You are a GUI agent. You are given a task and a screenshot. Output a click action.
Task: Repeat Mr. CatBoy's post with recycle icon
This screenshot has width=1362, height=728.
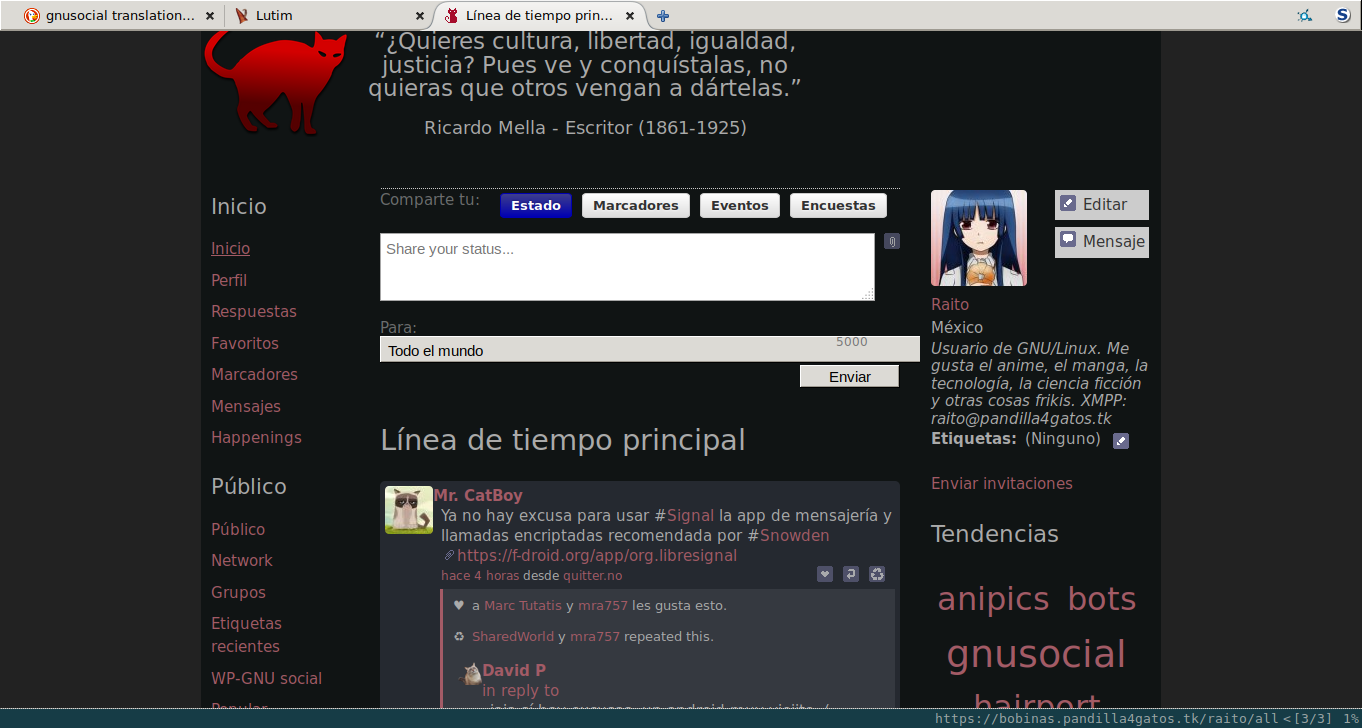(877, 574)
